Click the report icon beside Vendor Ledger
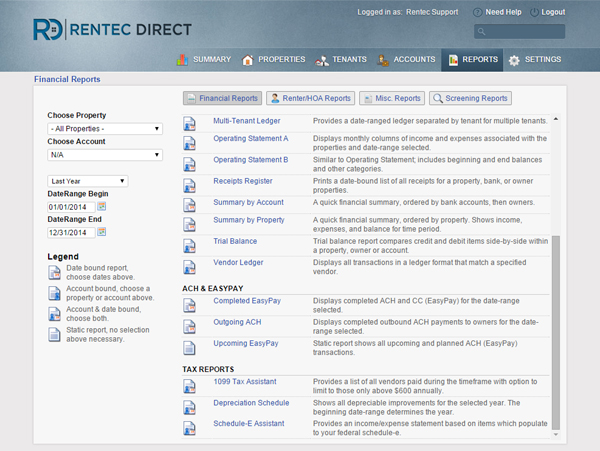The height and width of the screenshot is (451, 600). [x=189, y=267]
